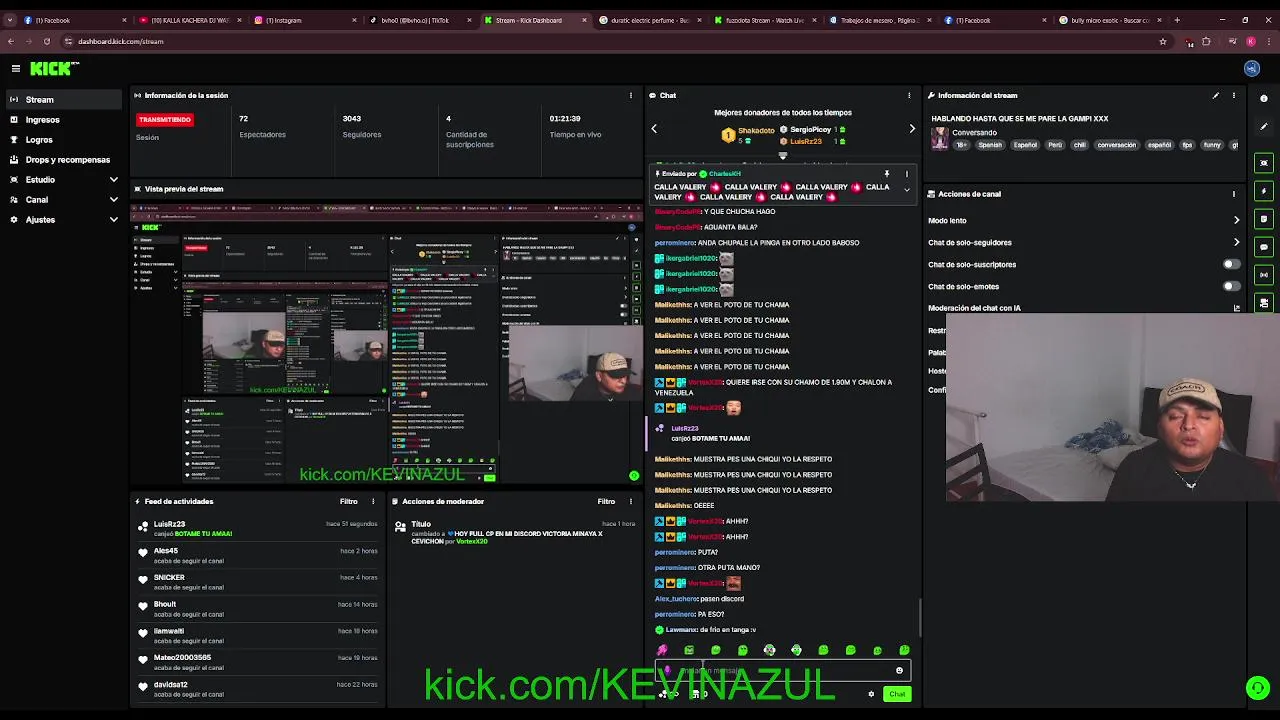Select the chill stream tag
This screenshot has width=1280, height=720.
[x=1079, y=145]
